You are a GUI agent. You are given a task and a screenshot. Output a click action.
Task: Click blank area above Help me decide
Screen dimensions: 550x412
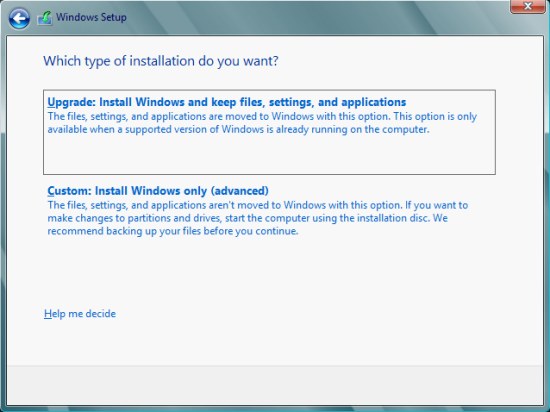click(175, 273)
